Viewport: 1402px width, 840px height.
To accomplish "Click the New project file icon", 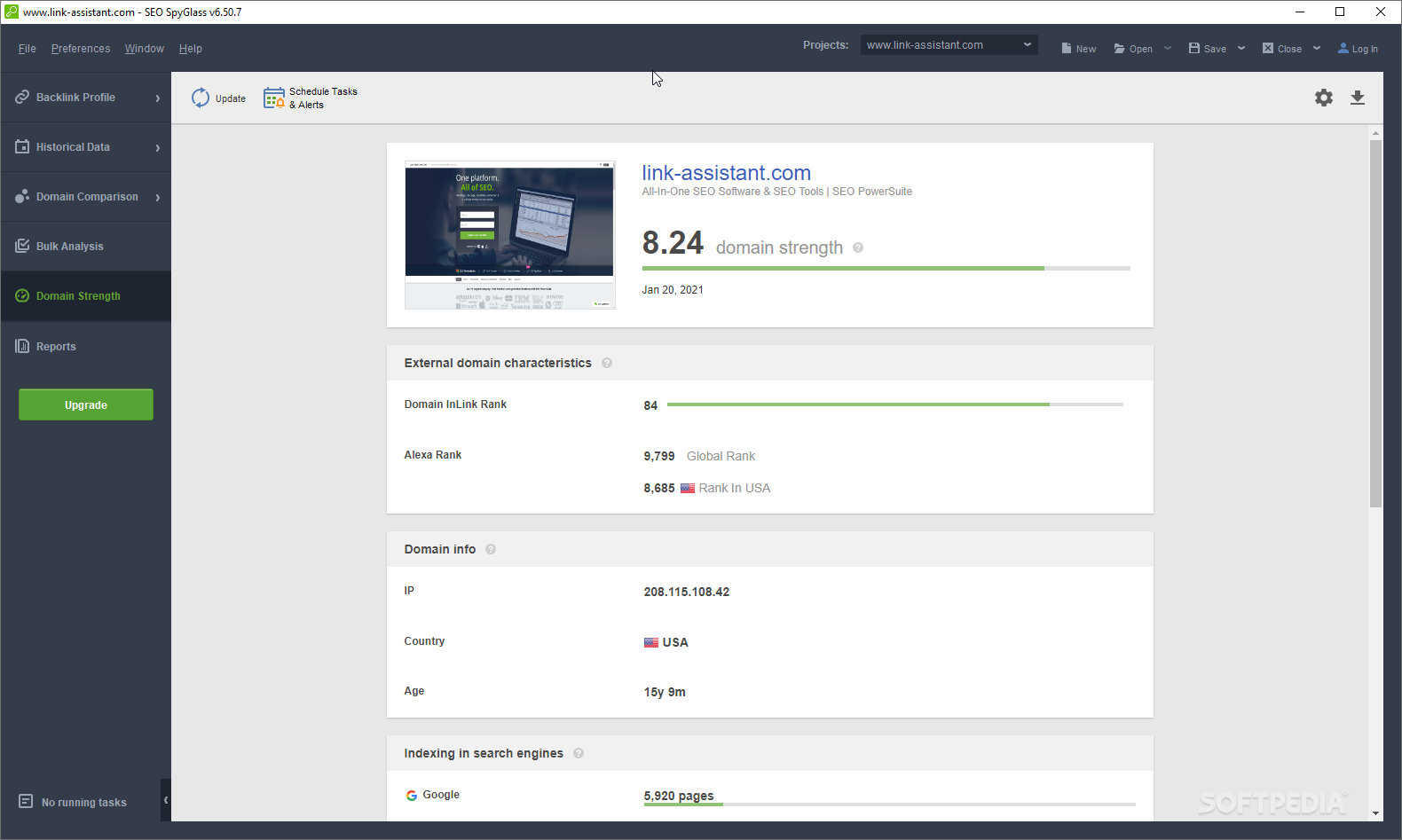I will click(1067, 48).
